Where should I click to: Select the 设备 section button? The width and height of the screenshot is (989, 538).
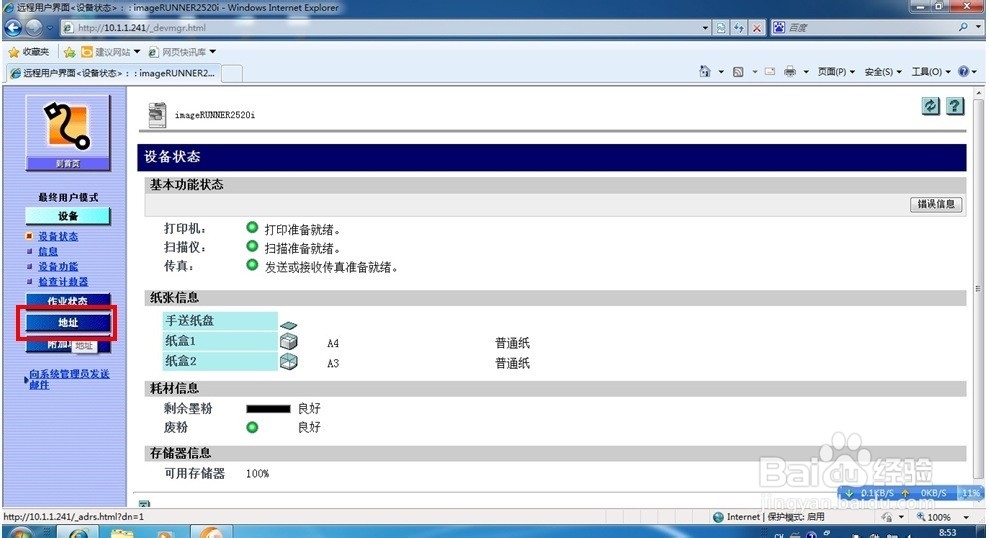(67, 216)
